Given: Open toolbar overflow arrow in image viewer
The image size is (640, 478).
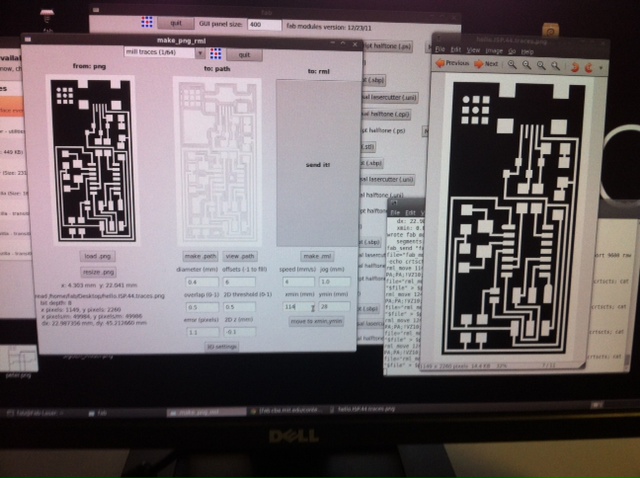Looking at the screenshot, I should click(601, 68).
